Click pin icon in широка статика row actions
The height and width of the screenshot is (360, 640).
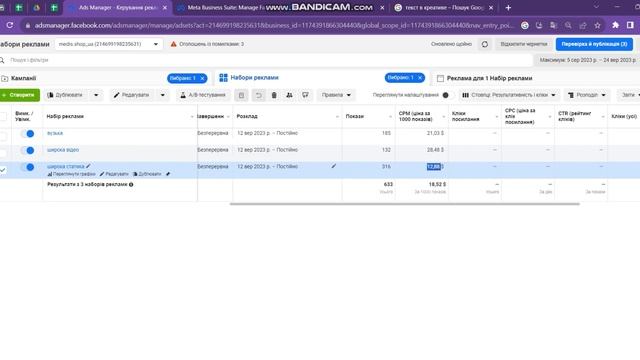coord(168,174)
